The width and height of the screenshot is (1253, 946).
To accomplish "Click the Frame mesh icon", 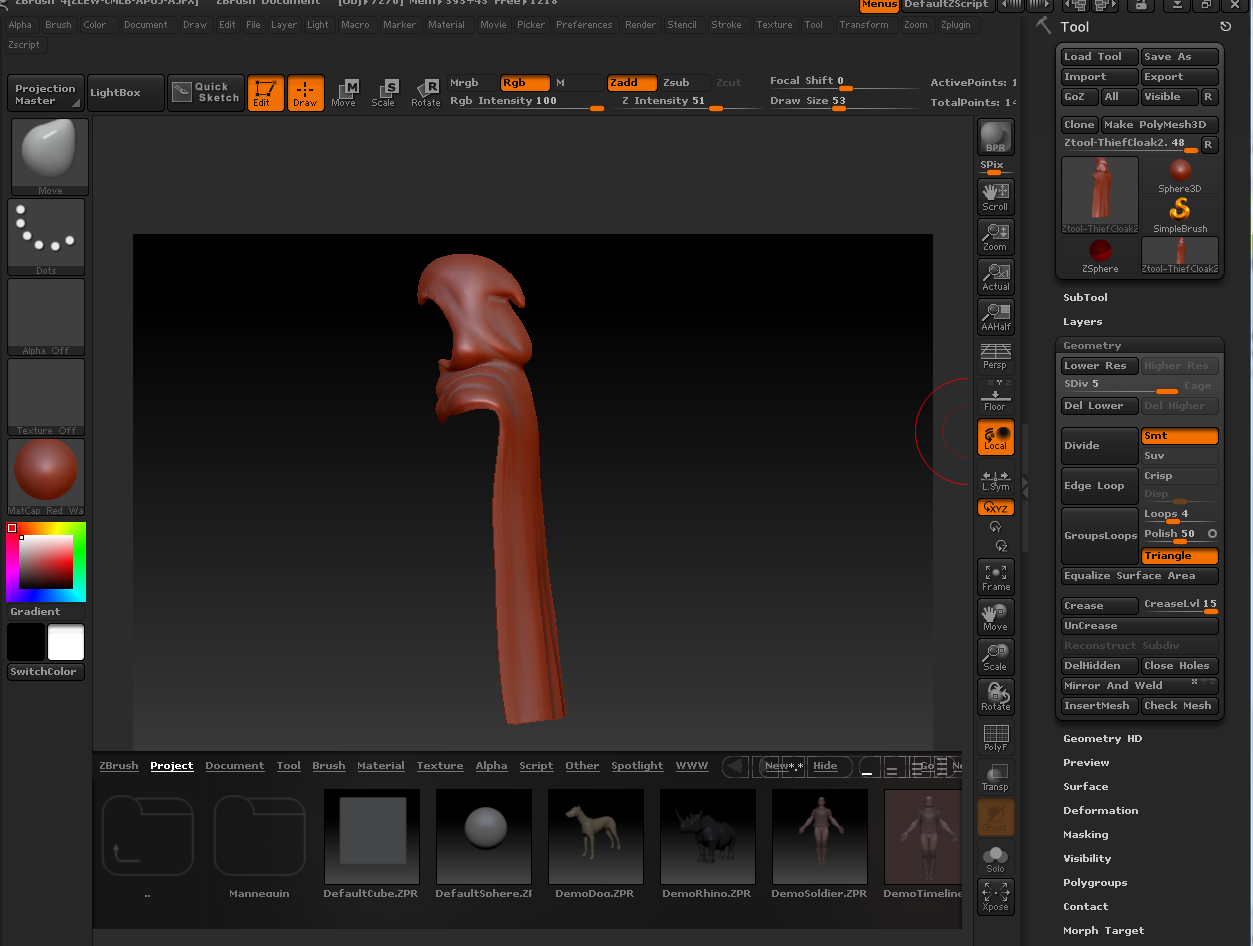I will pos(995,577).
